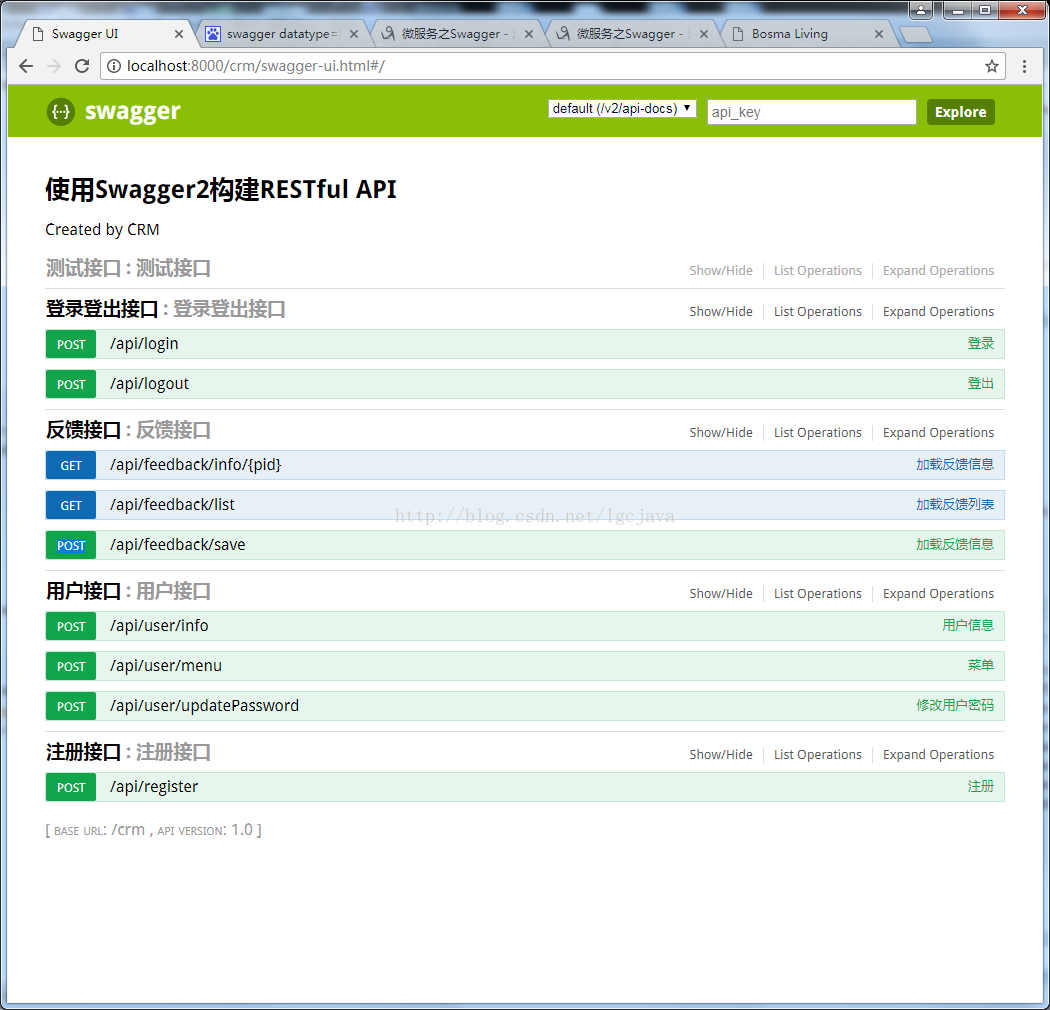The image size is (1050, 1010).
Task: Click the 用户信息 description link
Action: [x=968, y=625]
